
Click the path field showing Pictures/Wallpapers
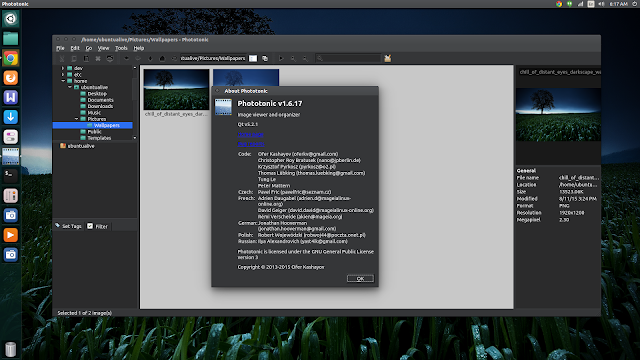click(213, 58)
